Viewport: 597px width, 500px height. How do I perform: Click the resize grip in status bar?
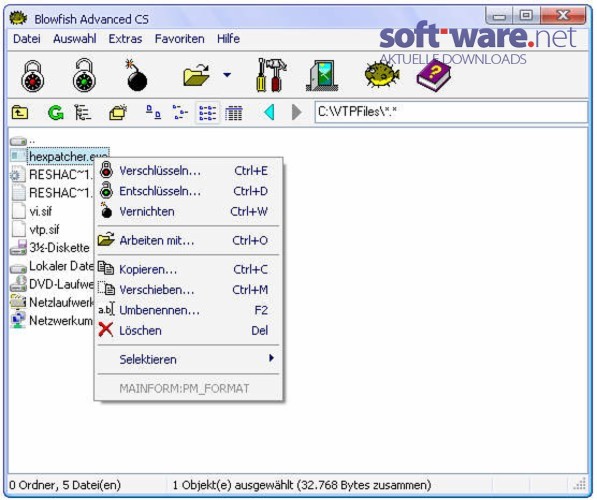[x=579, y=484]
